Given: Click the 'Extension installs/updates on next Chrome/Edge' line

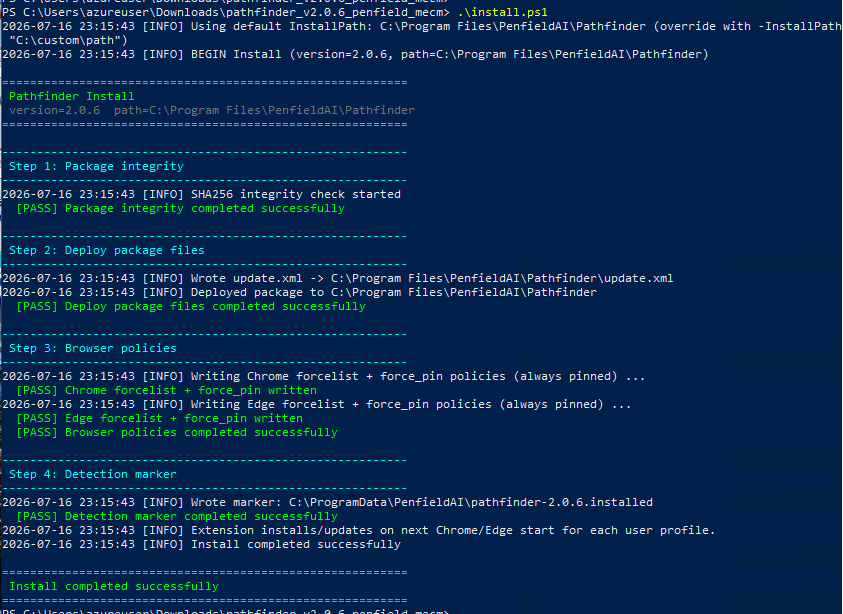Looking at the screenshot, I should (359, 530).
